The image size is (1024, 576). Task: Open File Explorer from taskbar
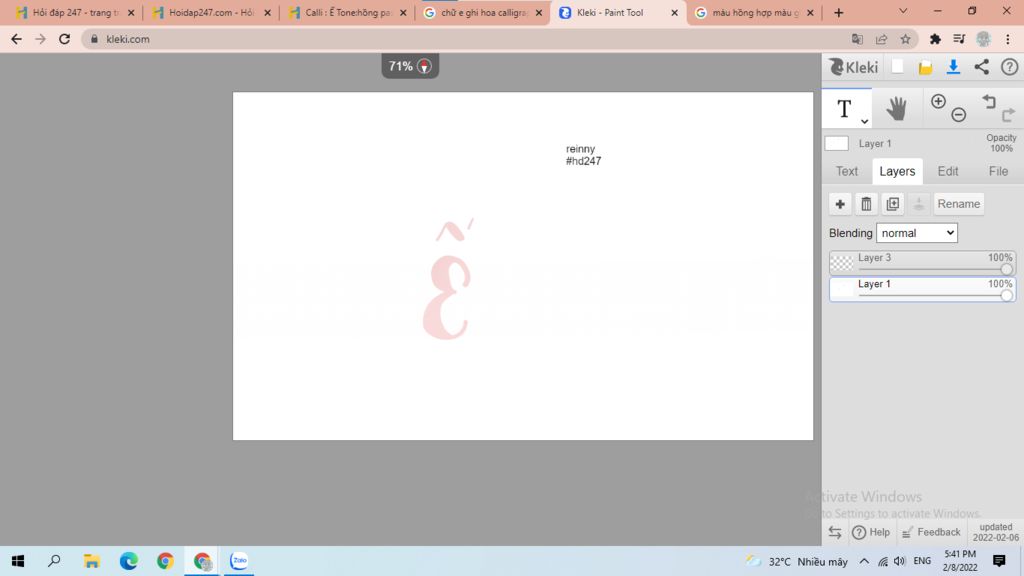[91, 561]
